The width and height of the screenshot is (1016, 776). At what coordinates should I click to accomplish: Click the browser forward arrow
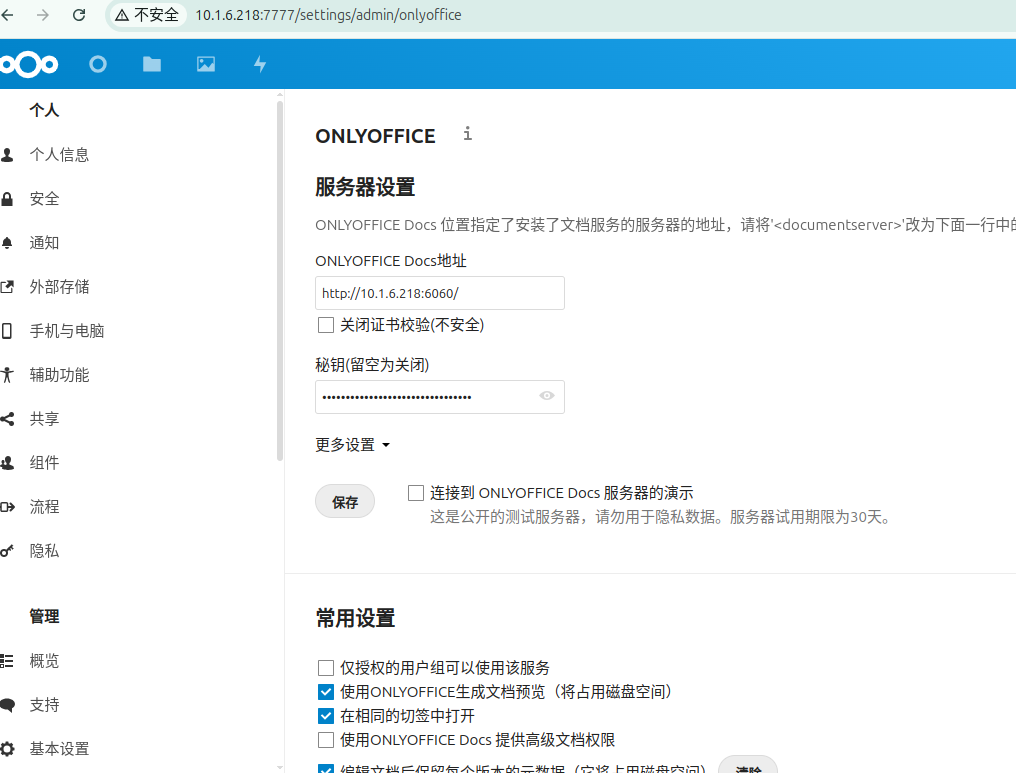click(x=43, y=15)
